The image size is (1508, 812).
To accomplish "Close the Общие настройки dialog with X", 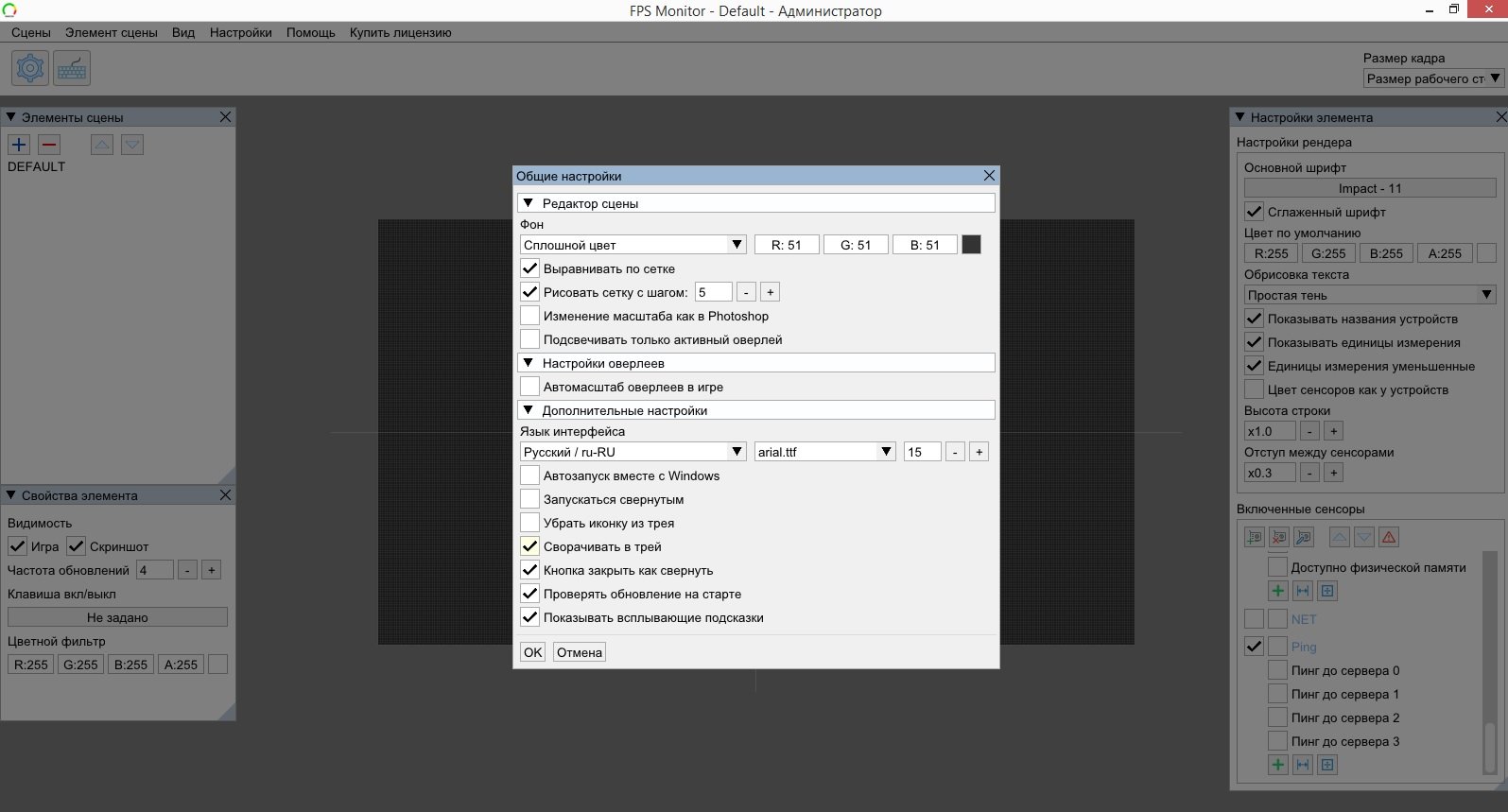I will coord(989,176).
